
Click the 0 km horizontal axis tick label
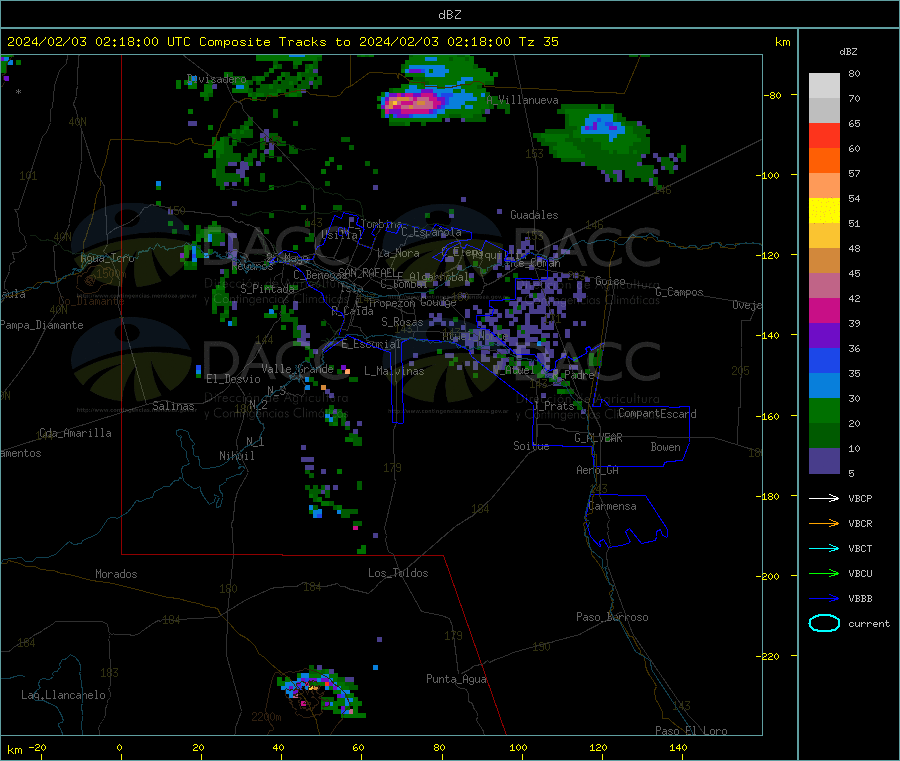(119, 747)
